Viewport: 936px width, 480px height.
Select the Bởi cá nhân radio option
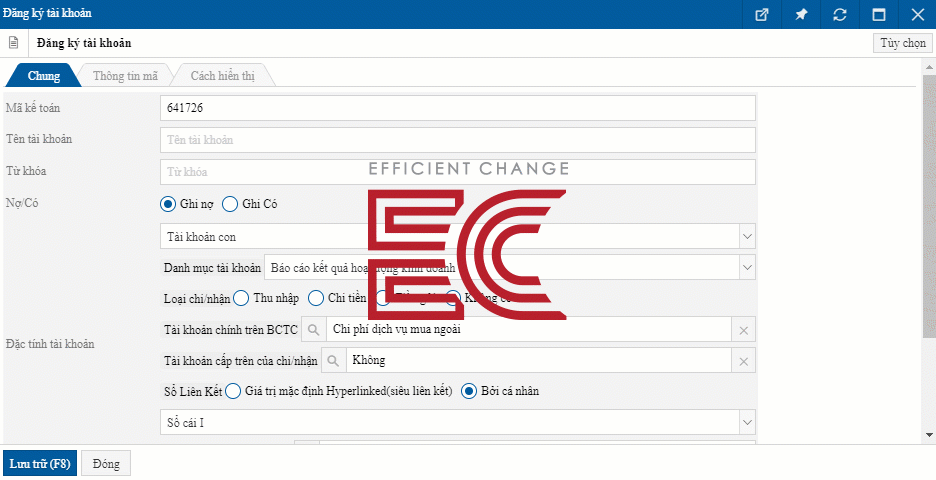[x=470, y=392]
